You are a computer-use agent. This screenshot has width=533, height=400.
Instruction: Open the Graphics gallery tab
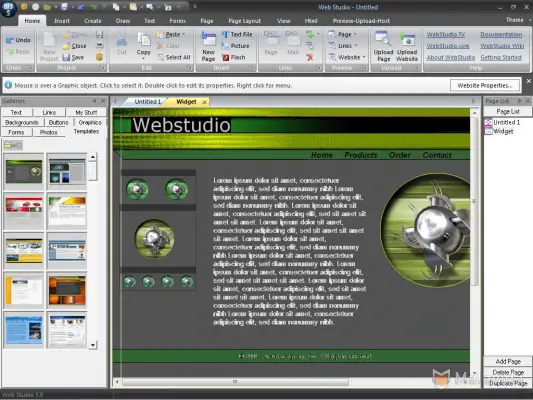(90, 122)
